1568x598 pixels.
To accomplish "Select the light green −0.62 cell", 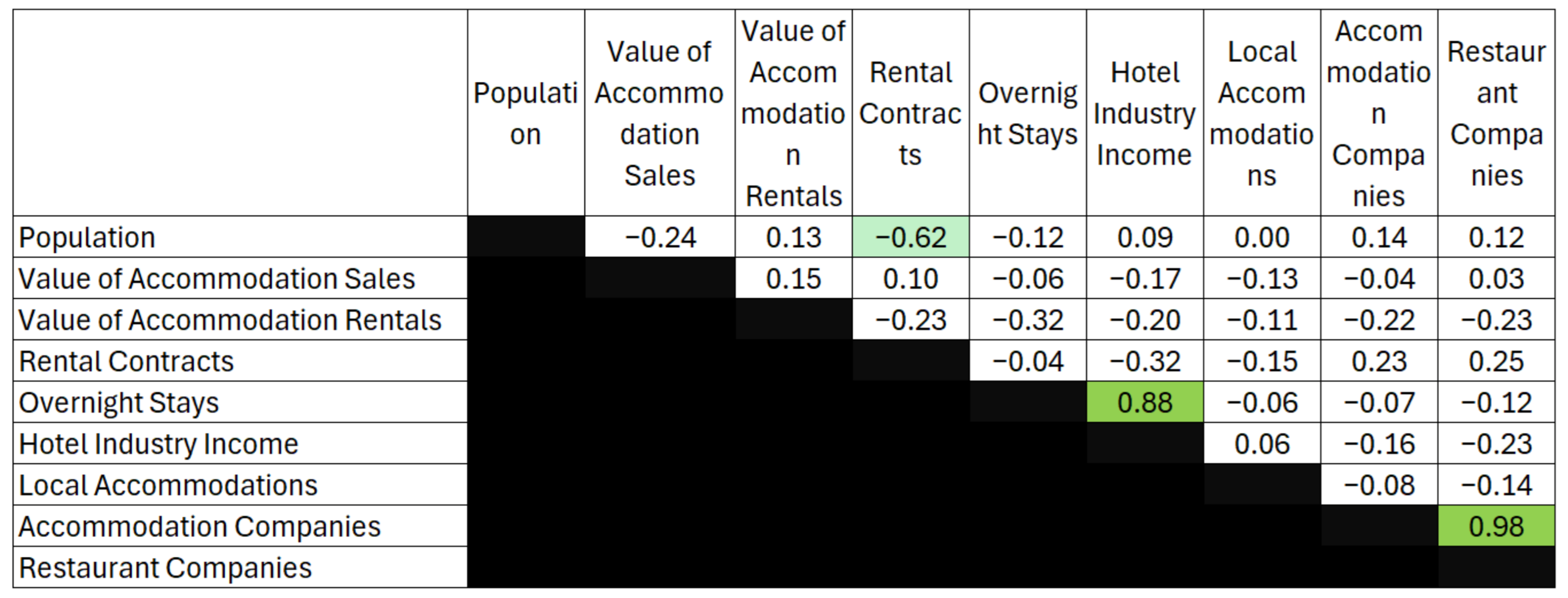I will (911, 237).
